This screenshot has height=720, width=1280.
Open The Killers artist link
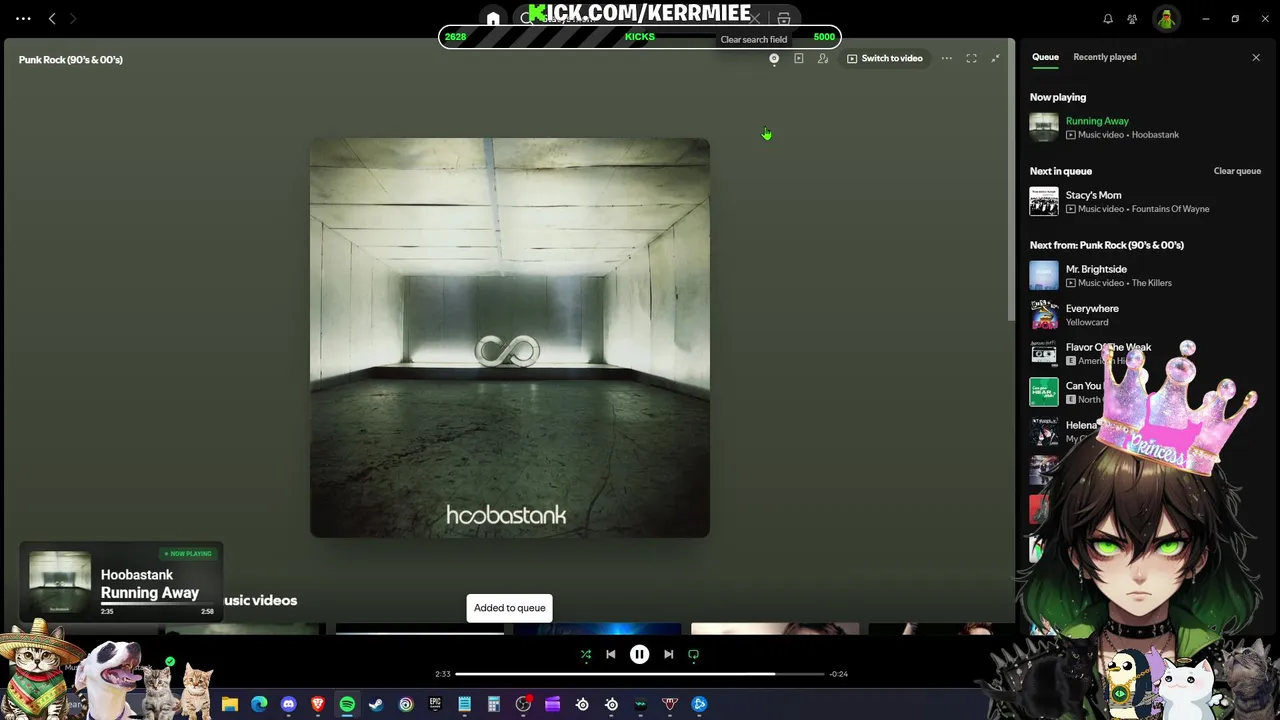coord(1151,283)
